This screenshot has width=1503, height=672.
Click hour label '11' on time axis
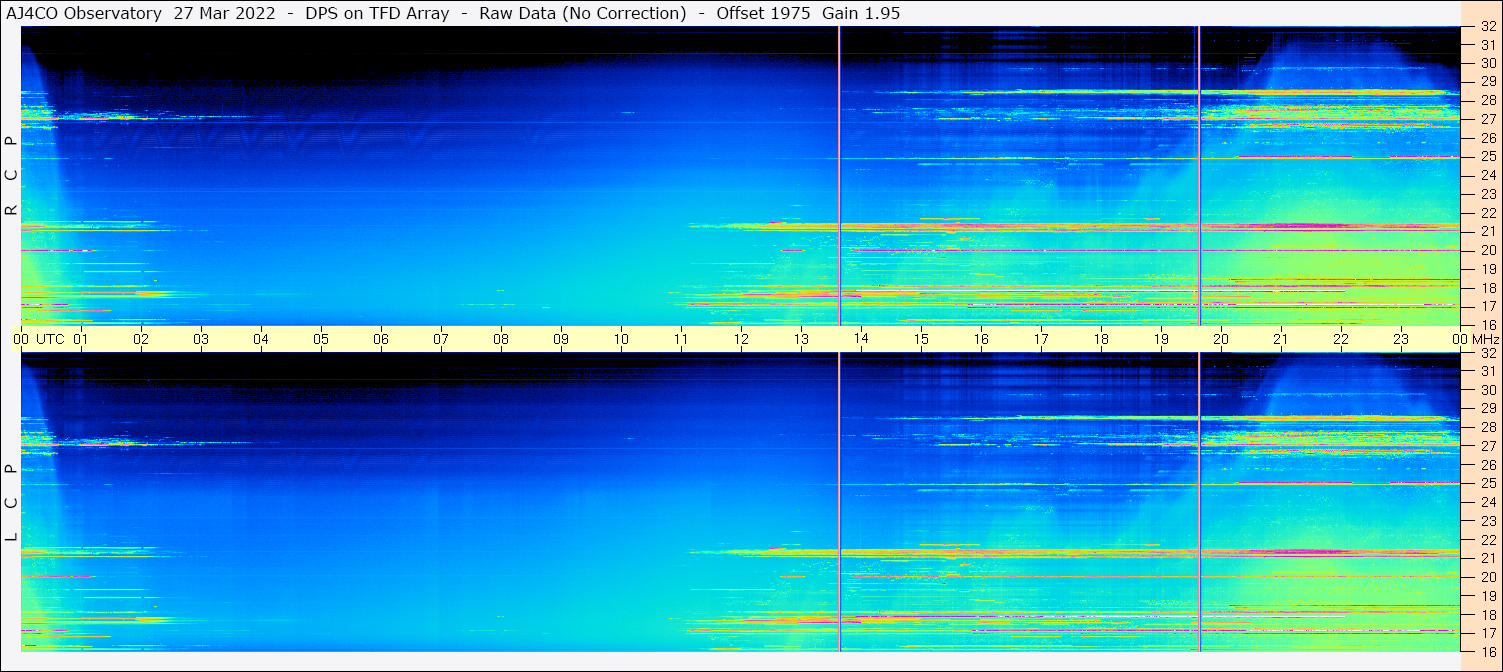tap(681, 339)
